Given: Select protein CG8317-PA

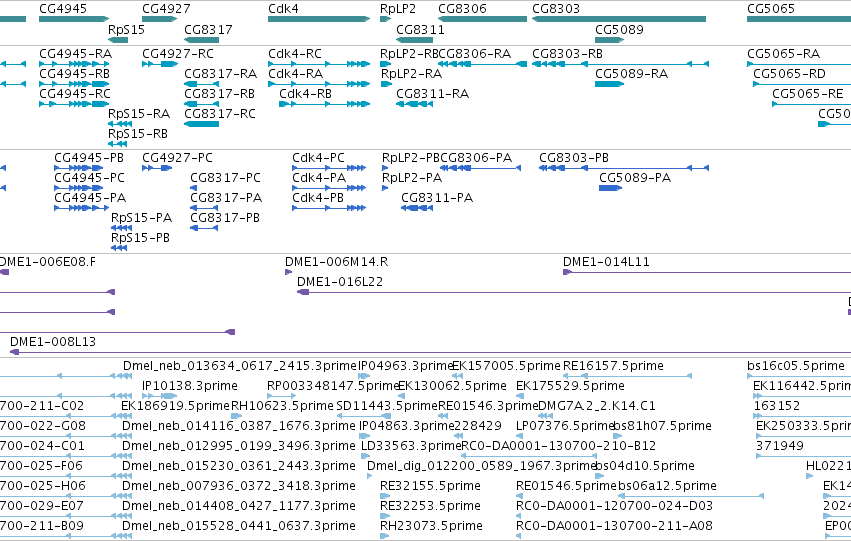Looking at the screenshot, I should pyautogui.click(x=204, y=208).
